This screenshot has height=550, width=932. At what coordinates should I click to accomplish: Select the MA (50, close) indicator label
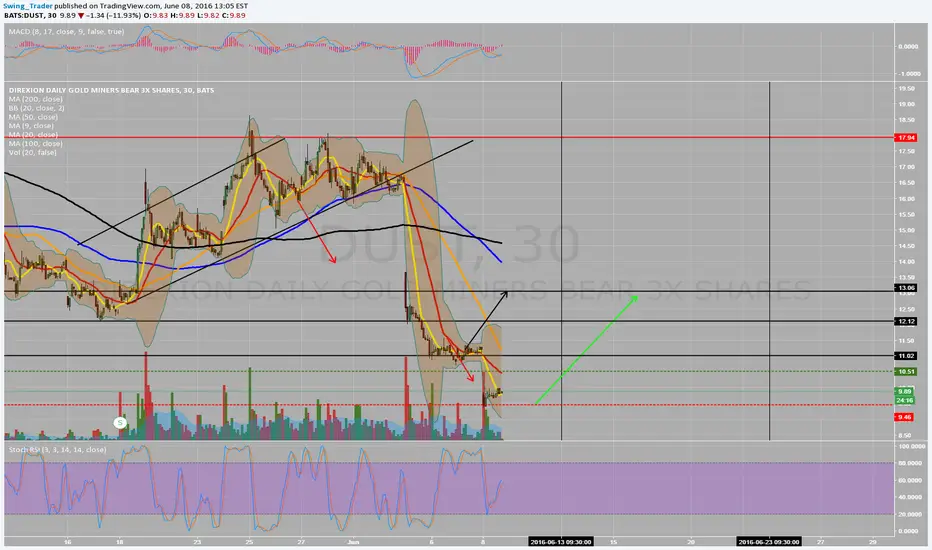(x=33, y=117)
